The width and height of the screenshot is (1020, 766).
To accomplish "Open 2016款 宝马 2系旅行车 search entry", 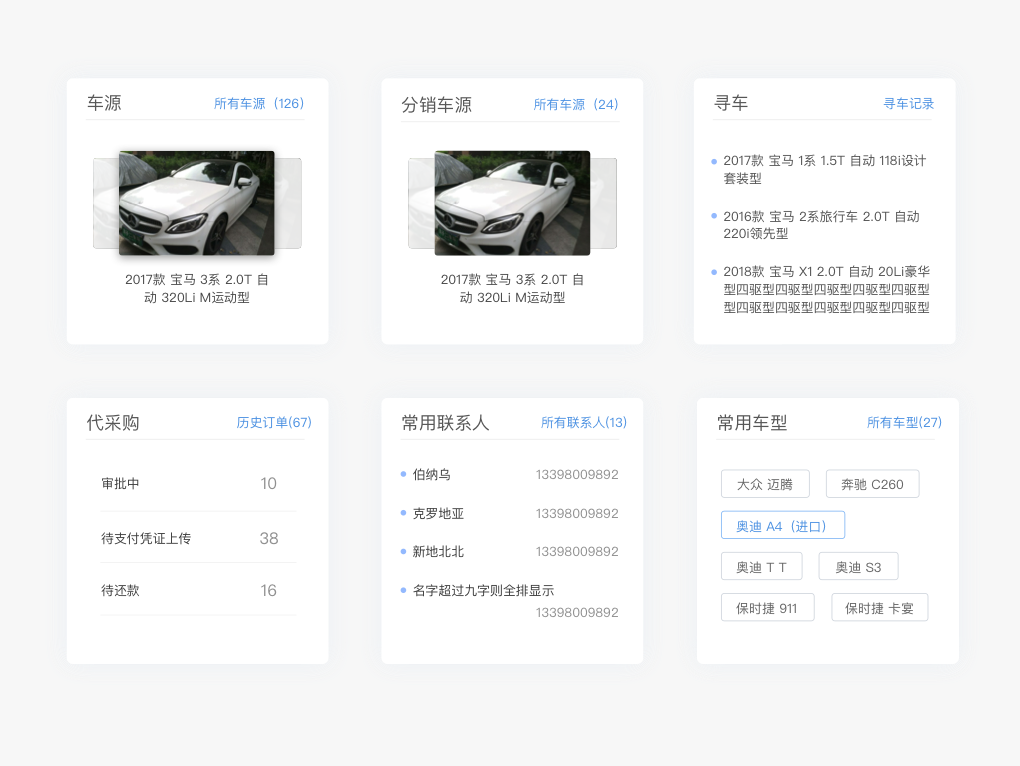I will pyautogui.click(x=822, y=224).
